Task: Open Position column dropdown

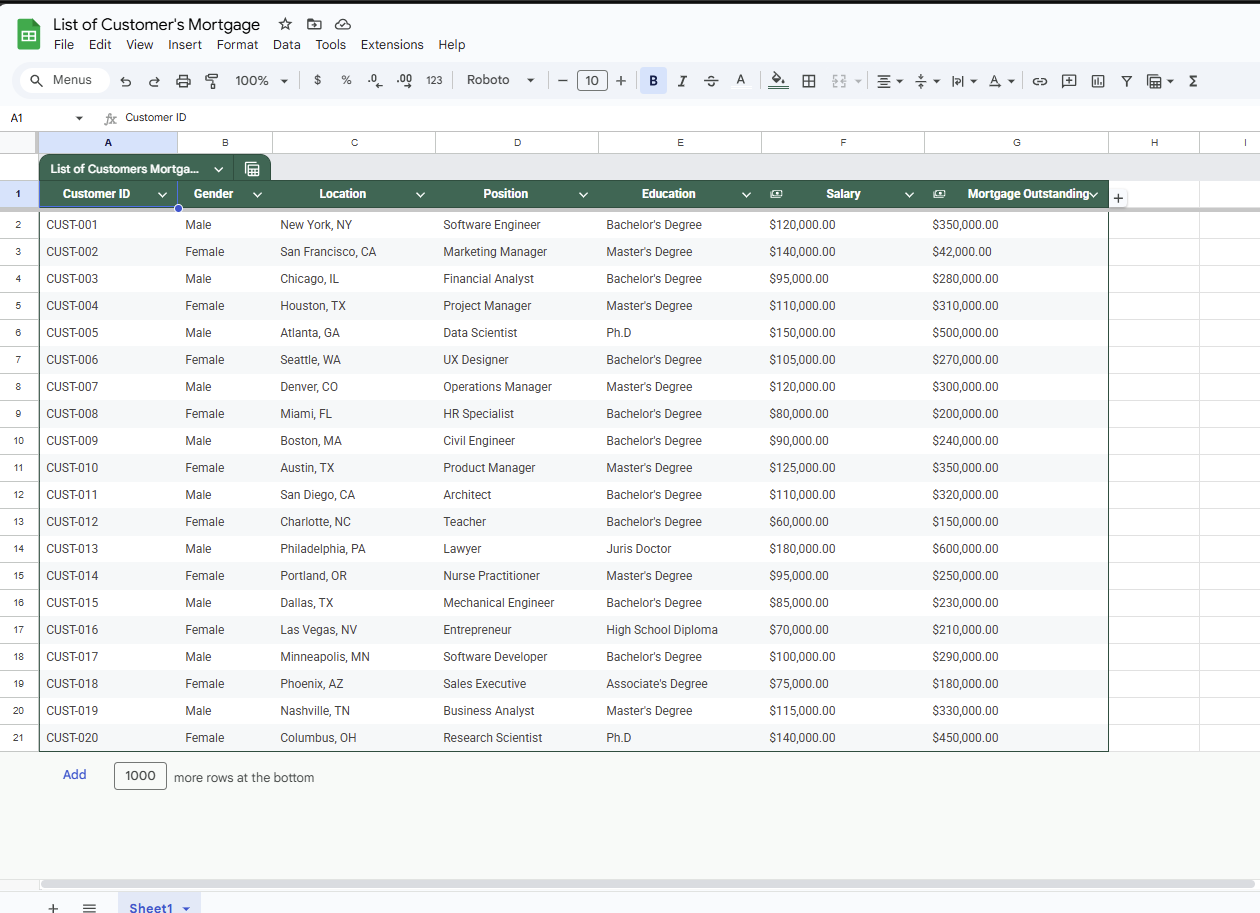Action: tap(583, 194)
